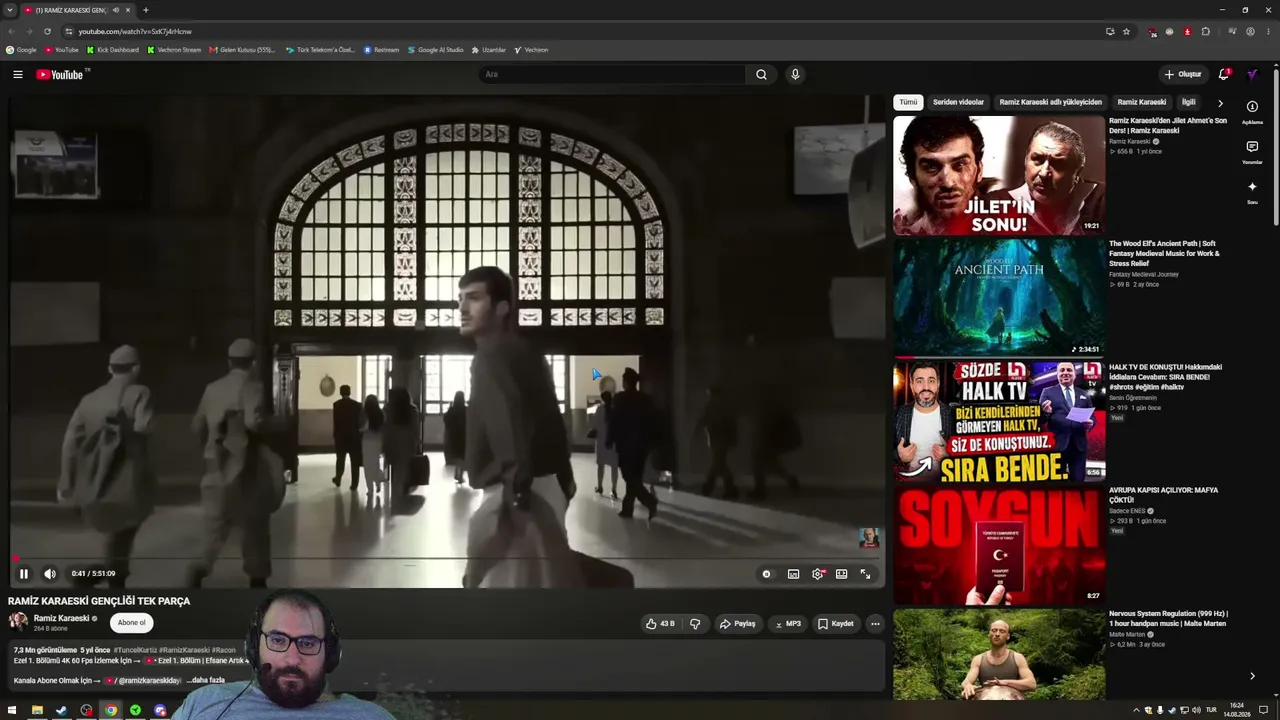Click the Chrome address bar URL
Viewport: 1280px width, 720px height.
click(135, 31)
